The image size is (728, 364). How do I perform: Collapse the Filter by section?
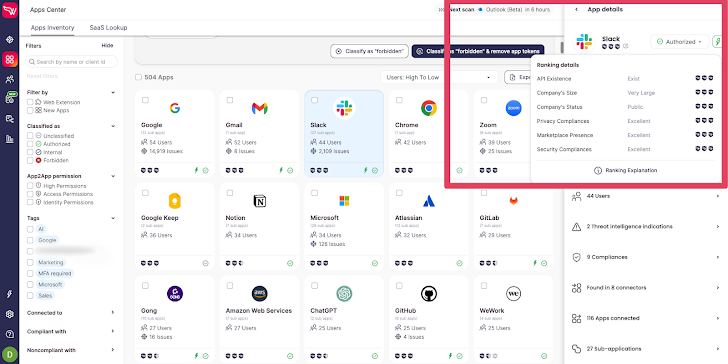pyautogui.click(x=113, y=92)
